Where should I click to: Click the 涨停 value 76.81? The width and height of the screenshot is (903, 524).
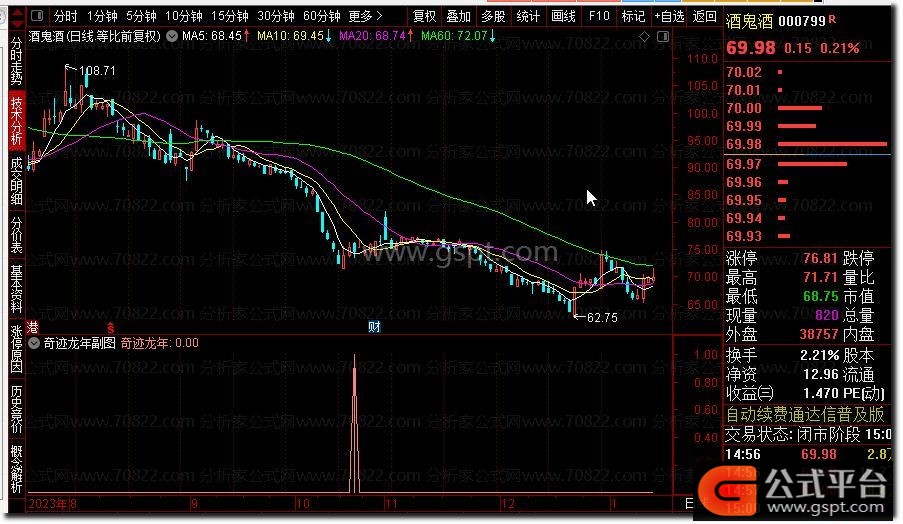tap(820, 258)
